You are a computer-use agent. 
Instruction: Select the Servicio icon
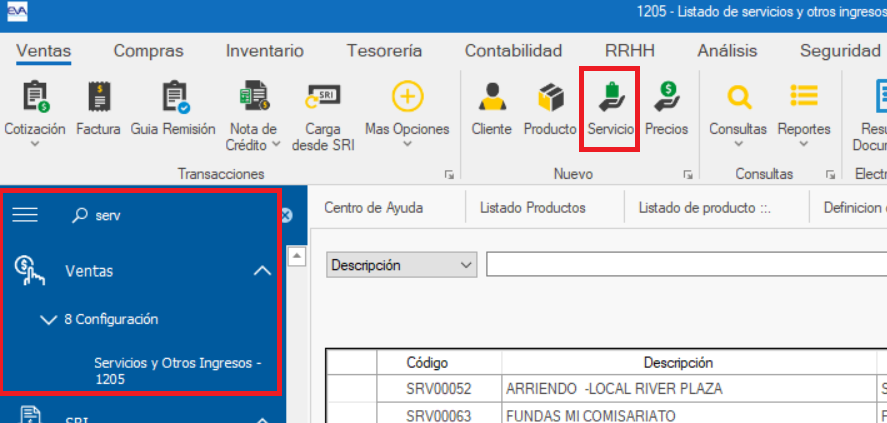610,99
